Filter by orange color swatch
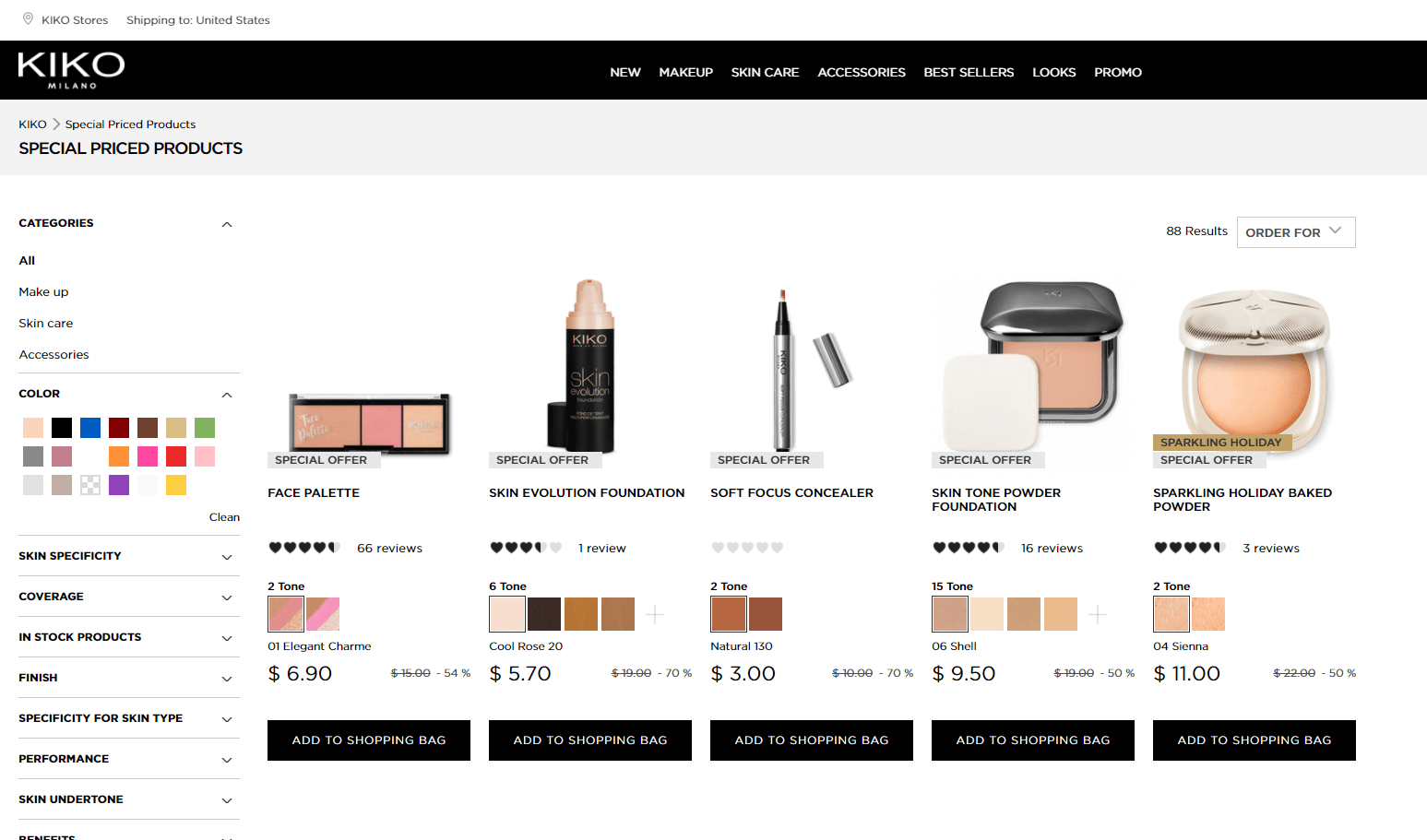1427x840 pixels. 119,456
